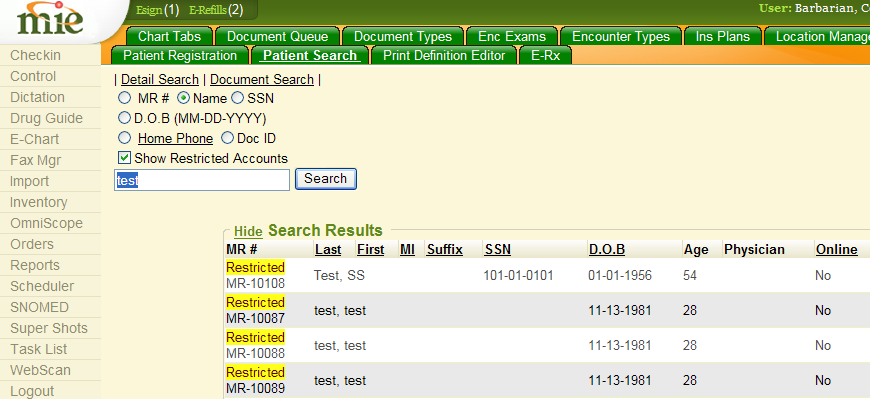The image size is (870, 399).
Task: Switch to the Location Manager tab
Action: (817, 37)
